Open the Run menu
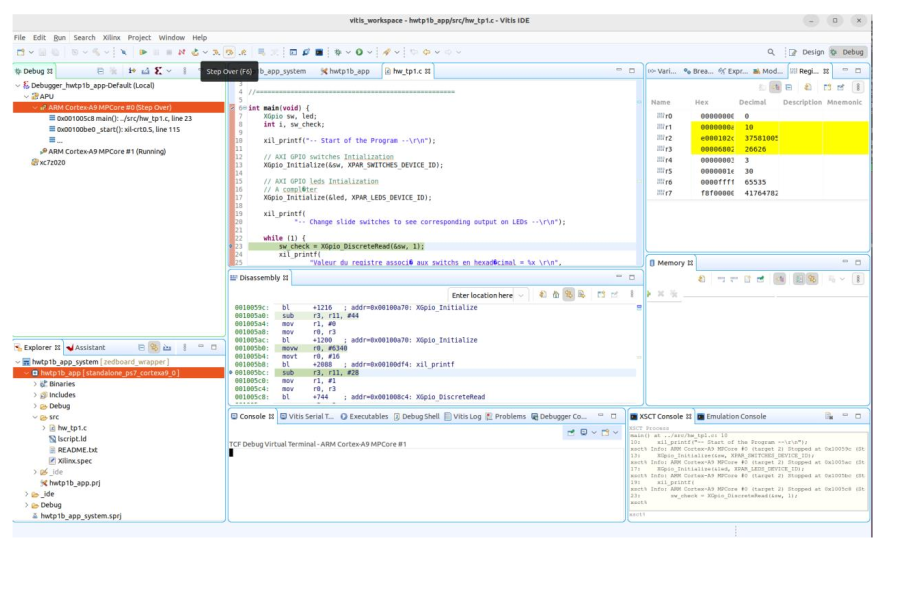This screenshot has width=900, height=598. (x=60, y=37)
